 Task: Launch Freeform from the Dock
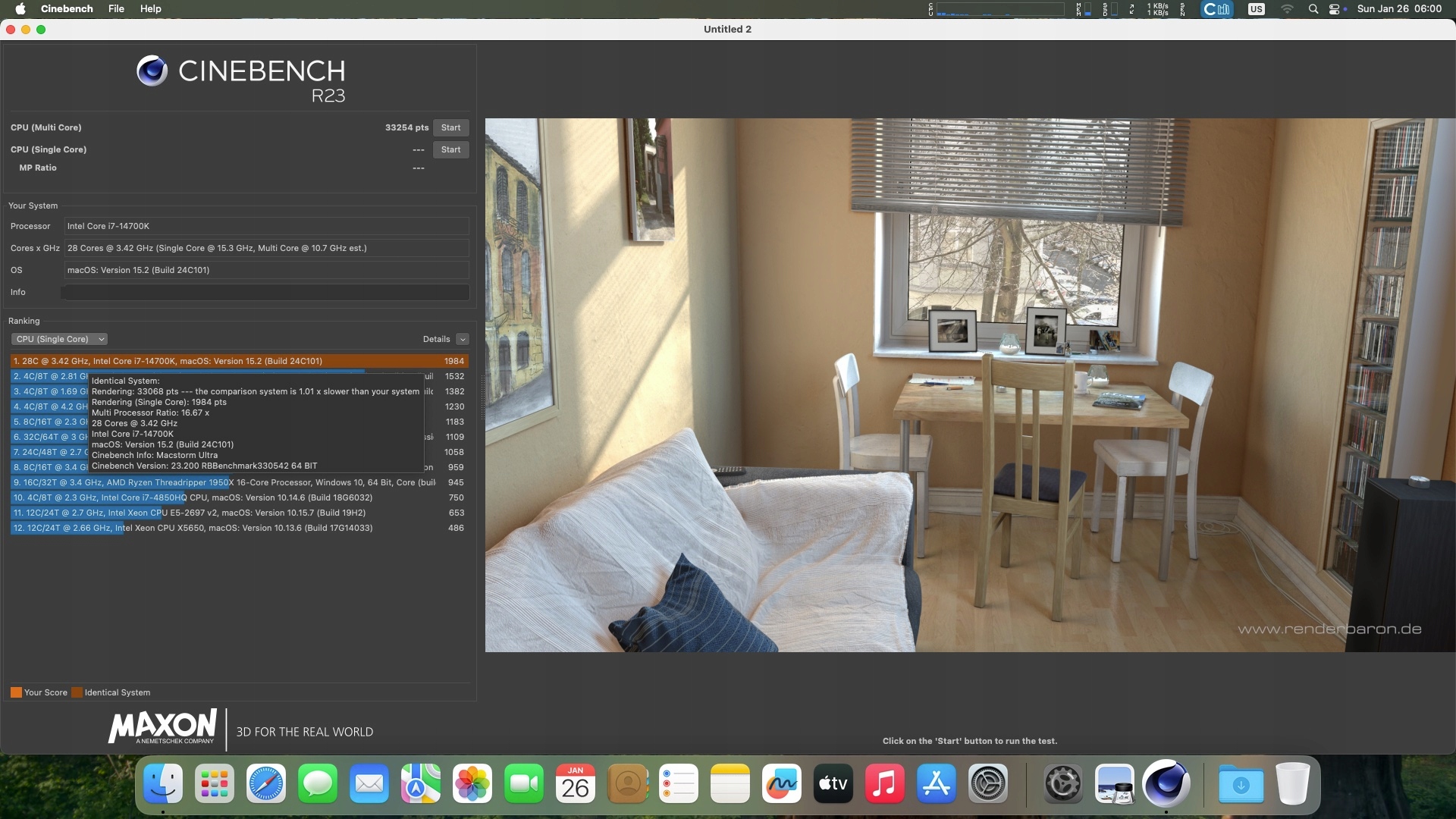[x=781, y=783]
